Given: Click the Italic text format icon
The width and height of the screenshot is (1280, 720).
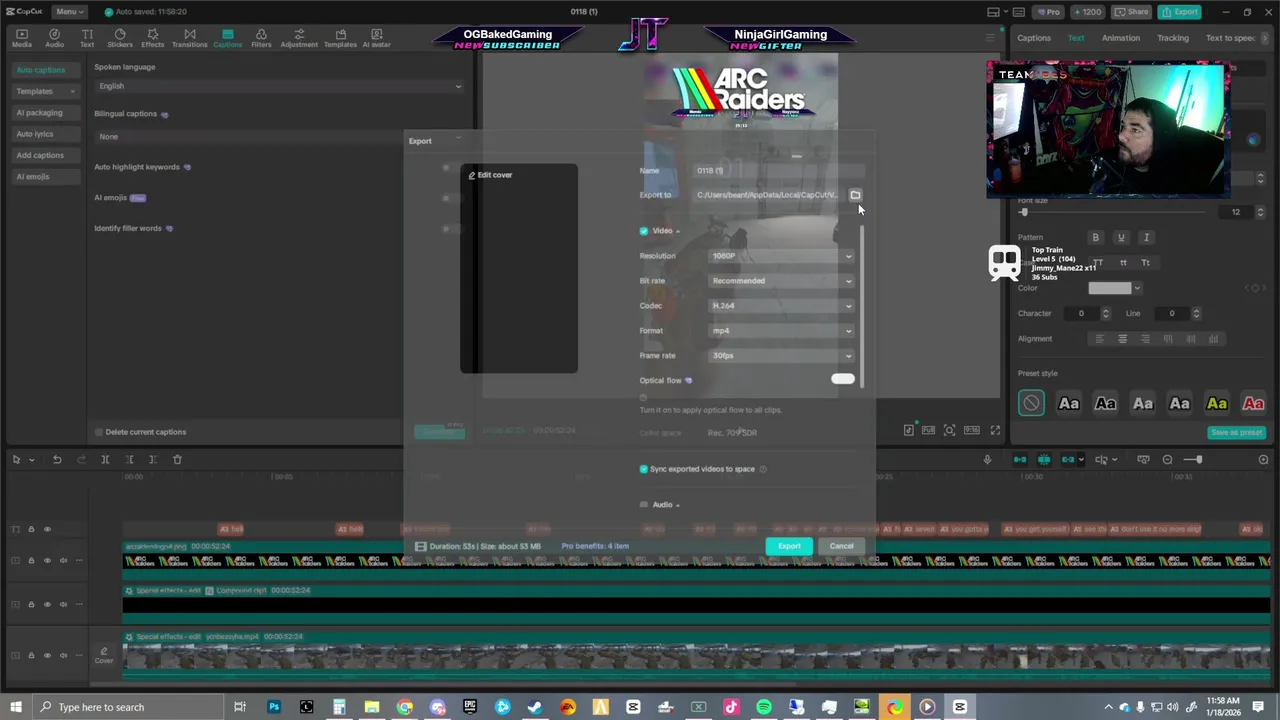Looking at the screenshot, I should click(1147, 238).
